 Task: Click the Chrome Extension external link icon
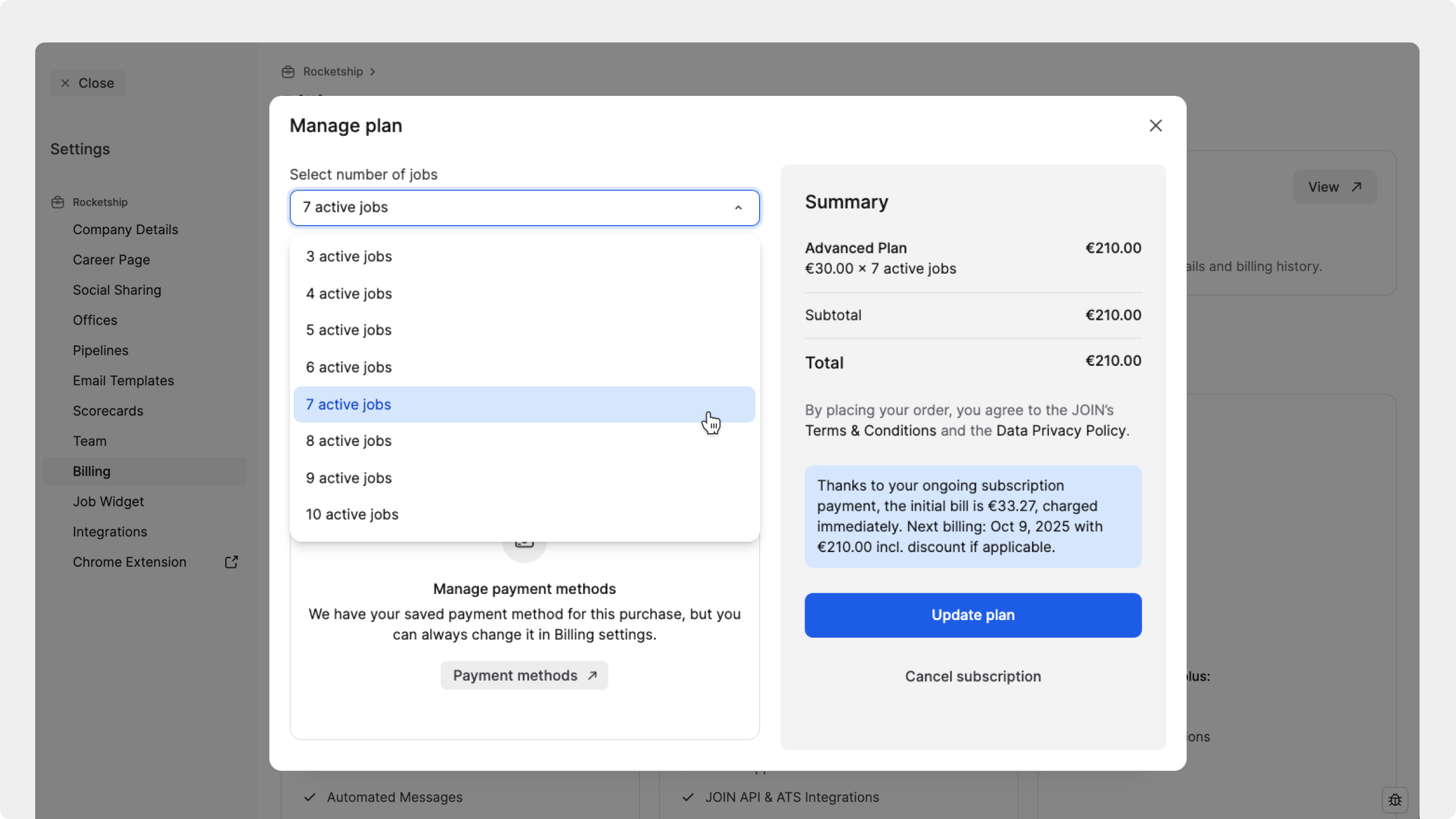click(x=231, y=562)
